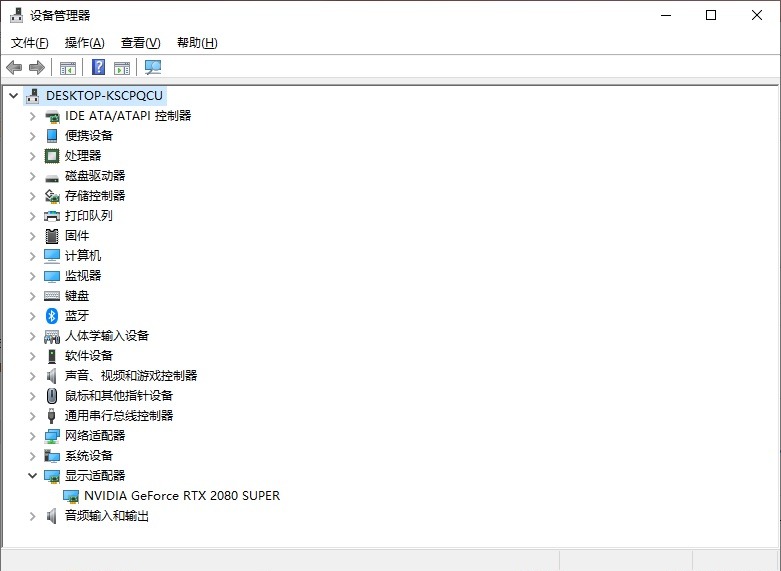Click the 磁盘驱动器 drive icon
Viewport: 781px width, 571px height.
52,176
